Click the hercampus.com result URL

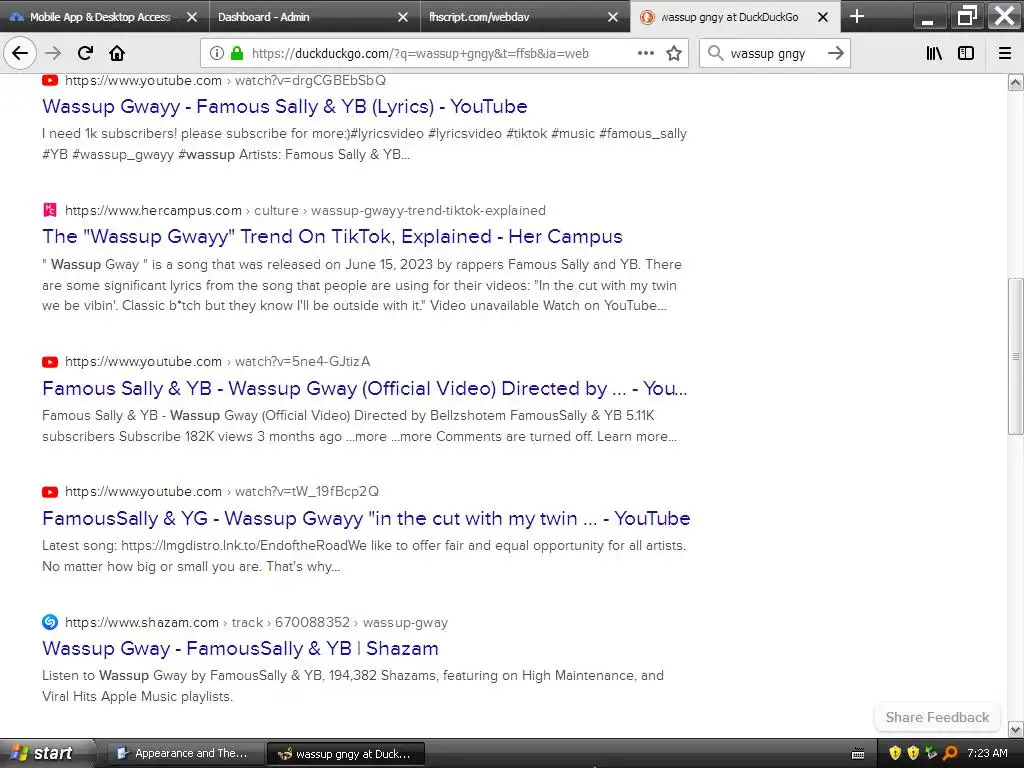click(305, 211)
